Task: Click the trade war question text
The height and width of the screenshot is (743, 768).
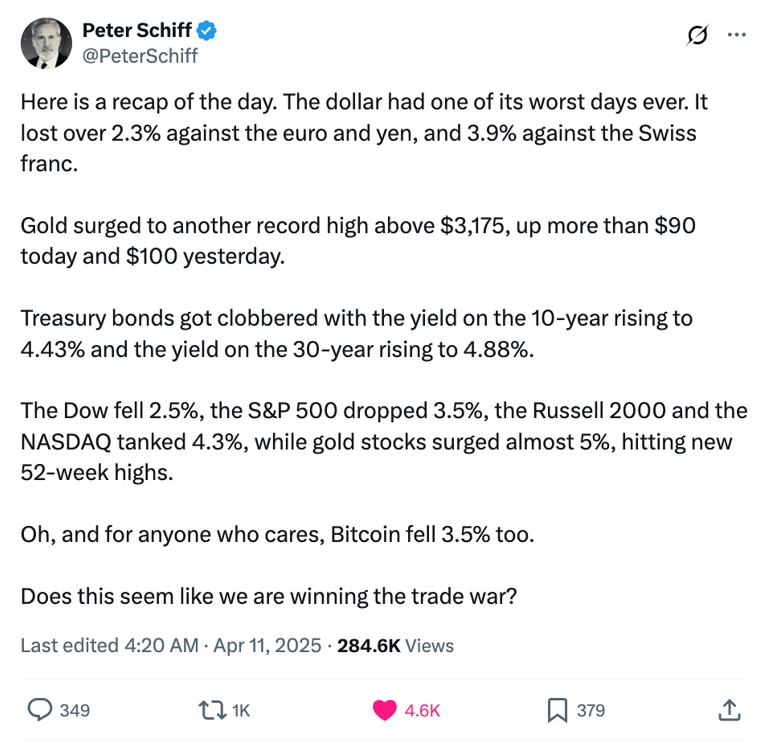Action: pos(269,597)
